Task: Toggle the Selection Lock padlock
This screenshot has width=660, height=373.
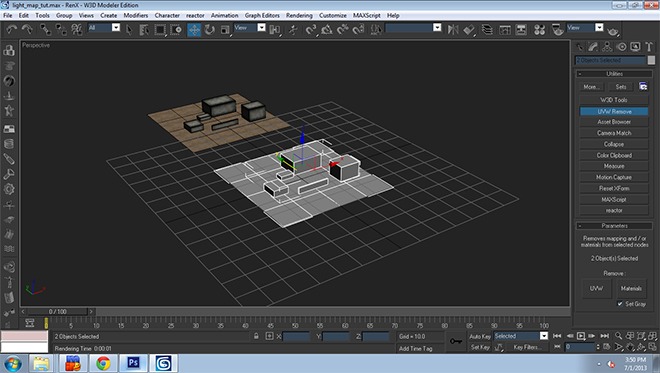Action: [x=256, y=336]
